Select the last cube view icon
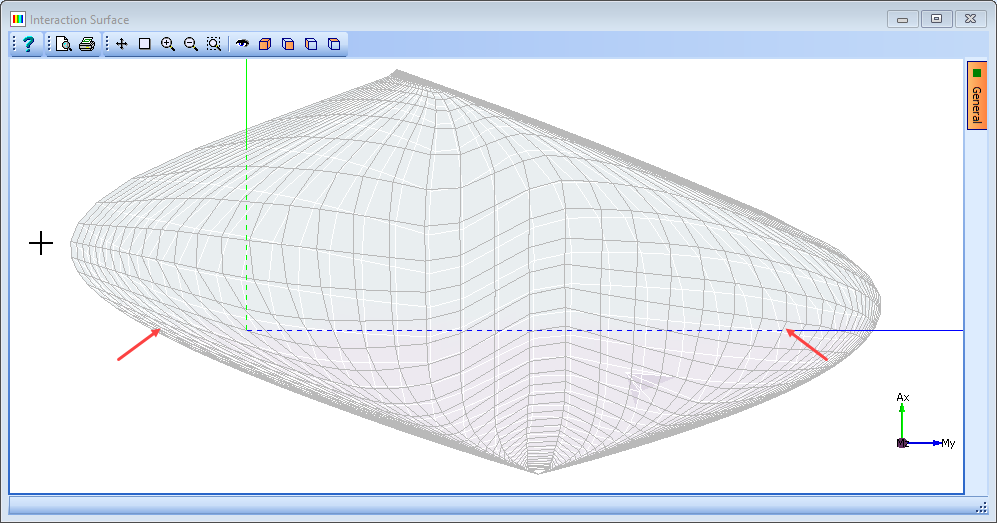The image size is (997, 523). [334, 44]
